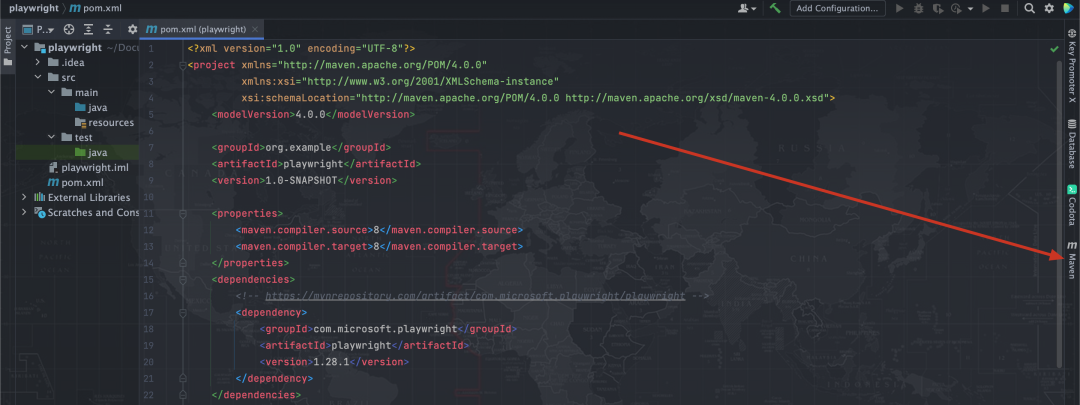
Task: Close the pom.xml editor tab
Action: (256, 30)
